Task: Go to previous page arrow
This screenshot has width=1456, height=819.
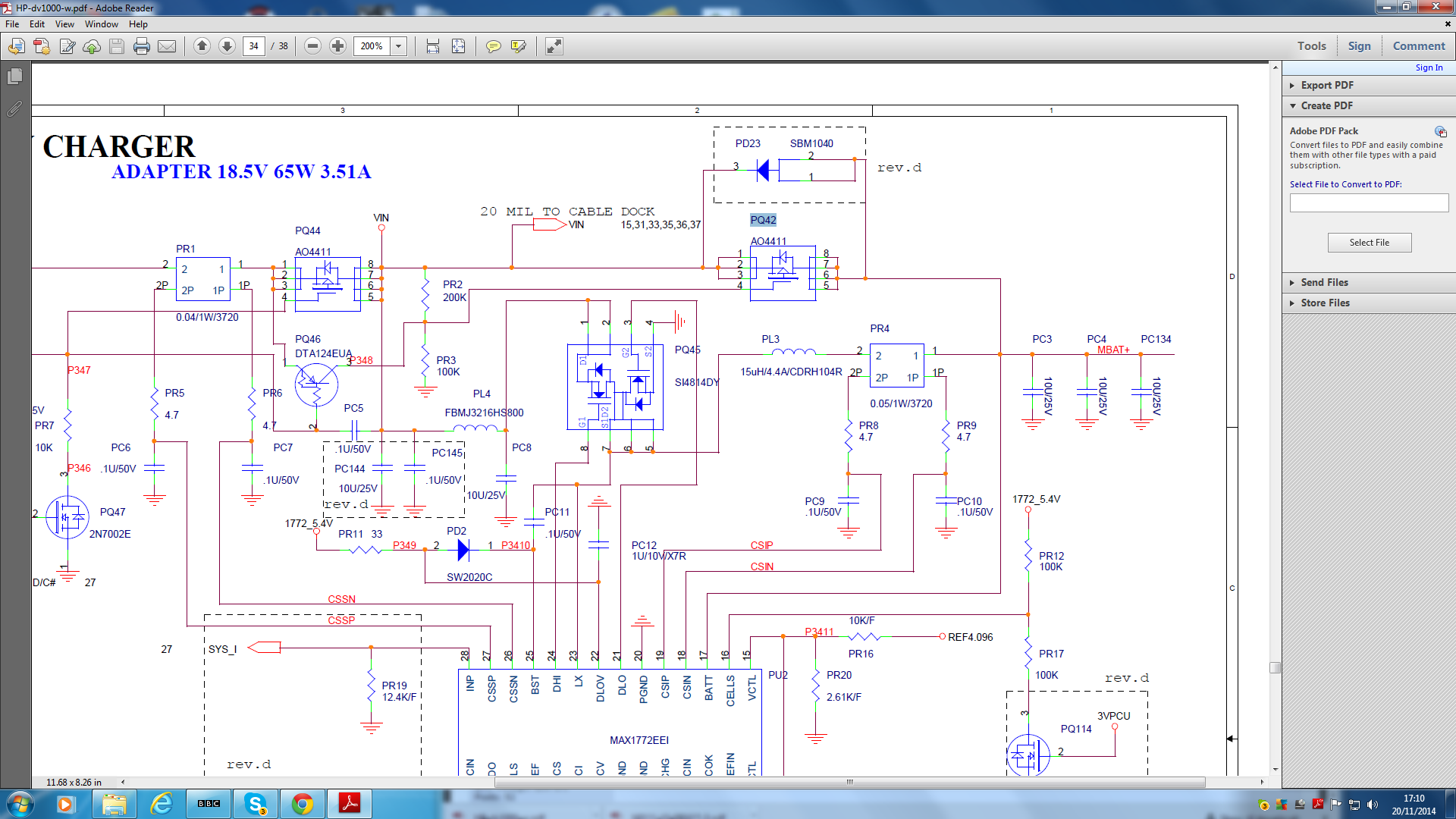Action: click(202, 46)
